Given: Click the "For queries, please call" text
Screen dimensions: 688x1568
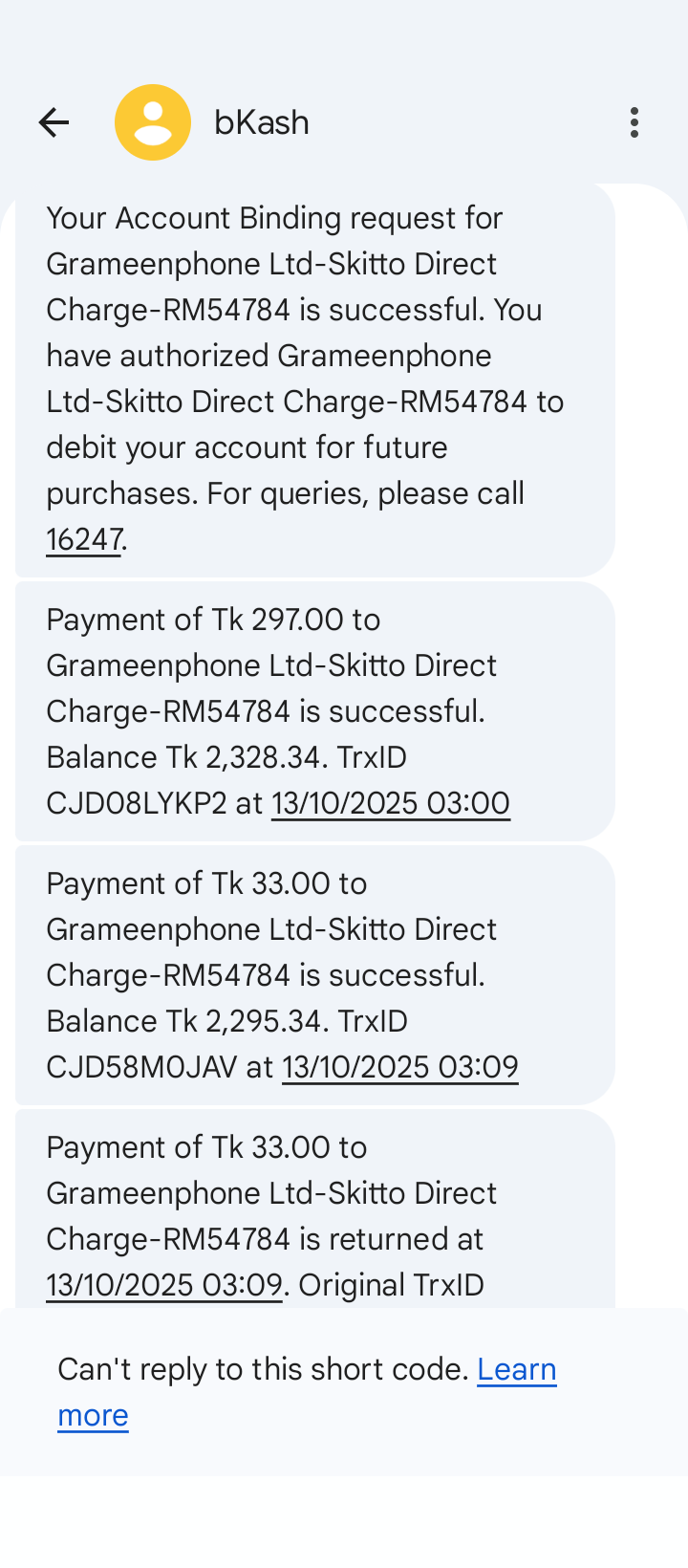Looking at the screenshot, I should 365,493.
